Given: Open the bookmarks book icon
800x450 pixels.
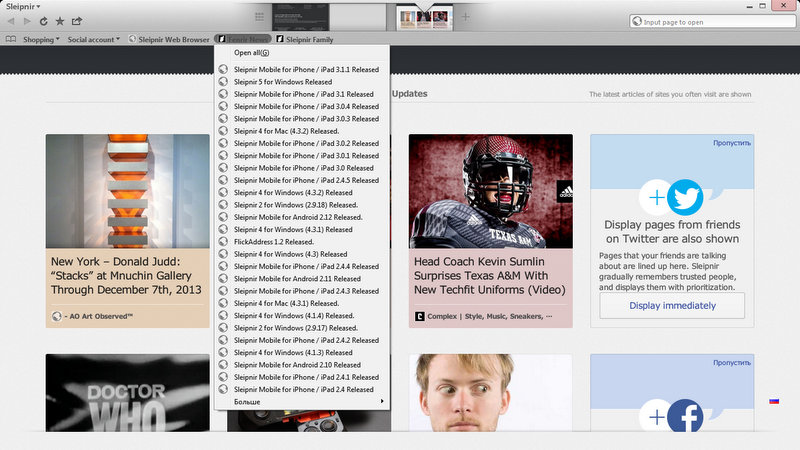Looking at the screenshot, I should (x=11, y=39).
